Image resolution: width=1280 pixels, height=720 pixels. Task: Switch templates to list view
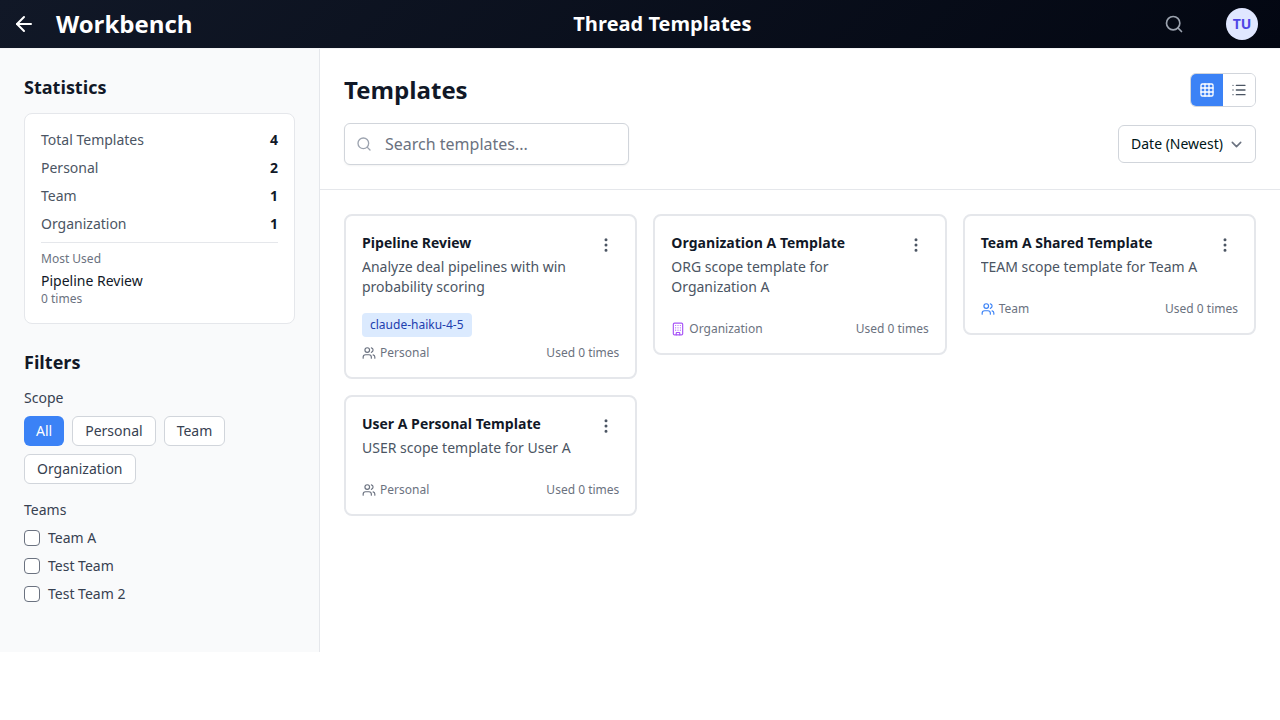tap(1239, 90)
